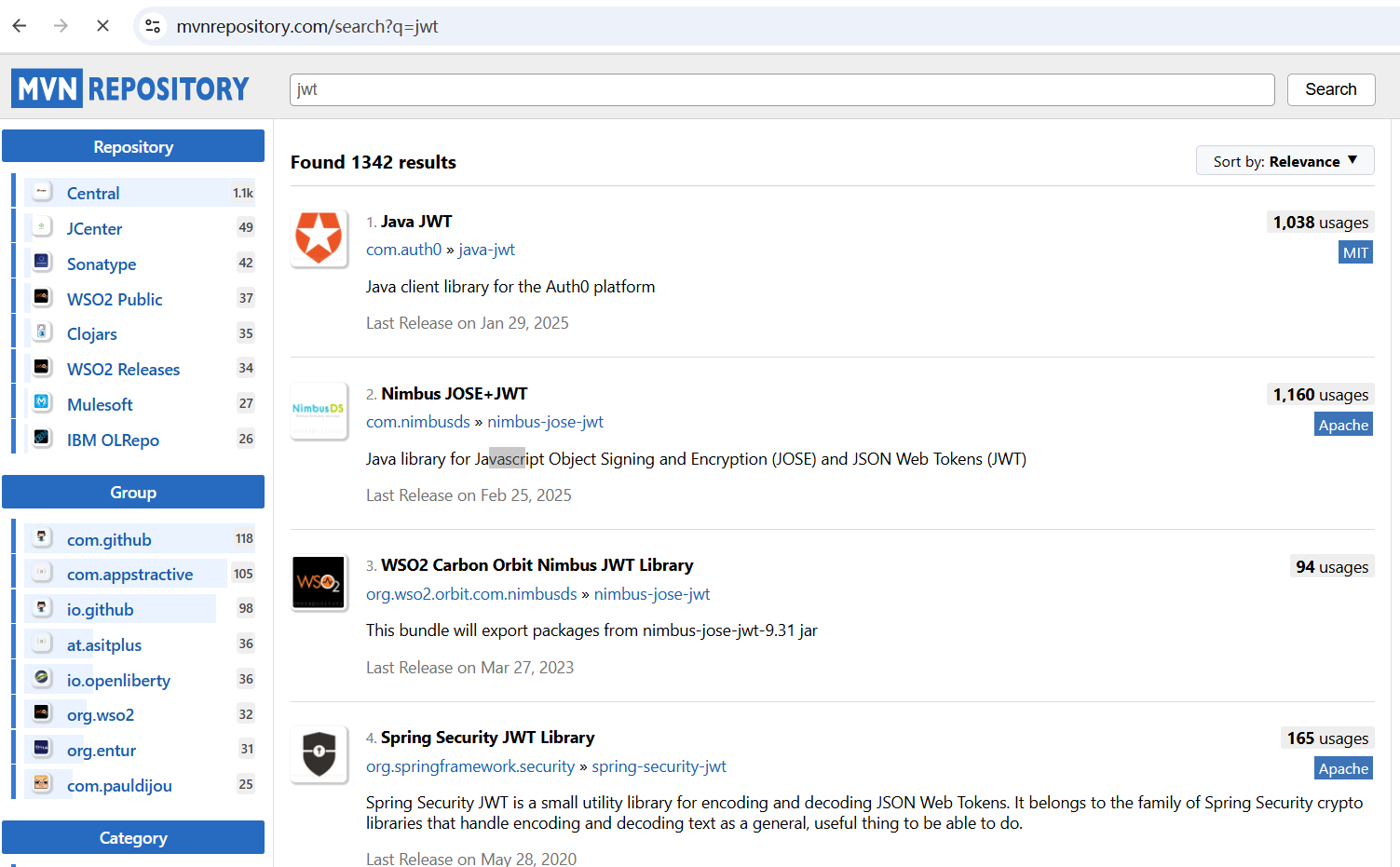Click the Category section header
Viewport: 1400px width, 867px height.
133,837
